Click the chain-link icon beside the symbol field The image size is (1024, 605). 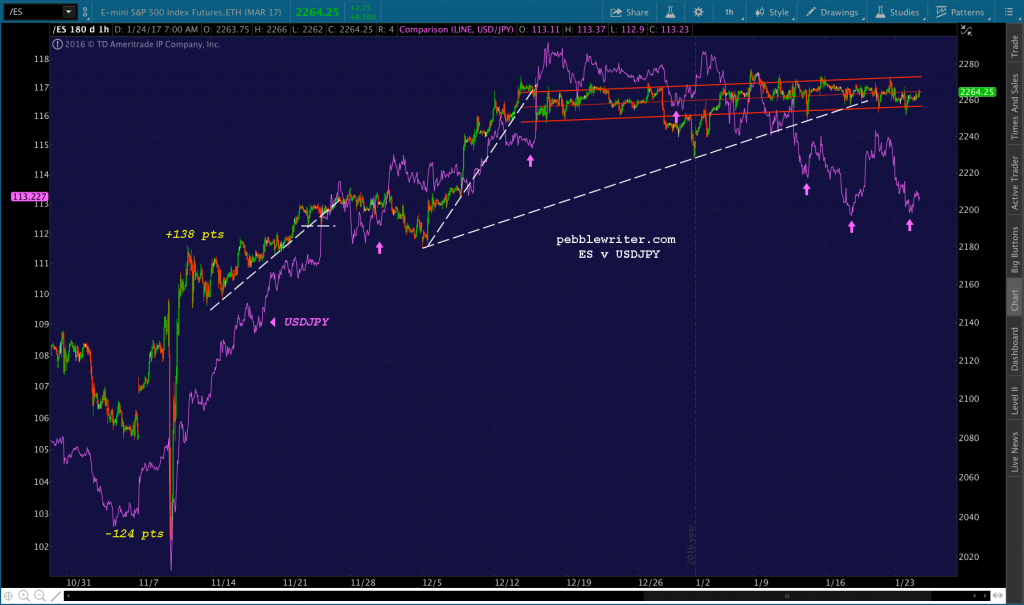86,12
